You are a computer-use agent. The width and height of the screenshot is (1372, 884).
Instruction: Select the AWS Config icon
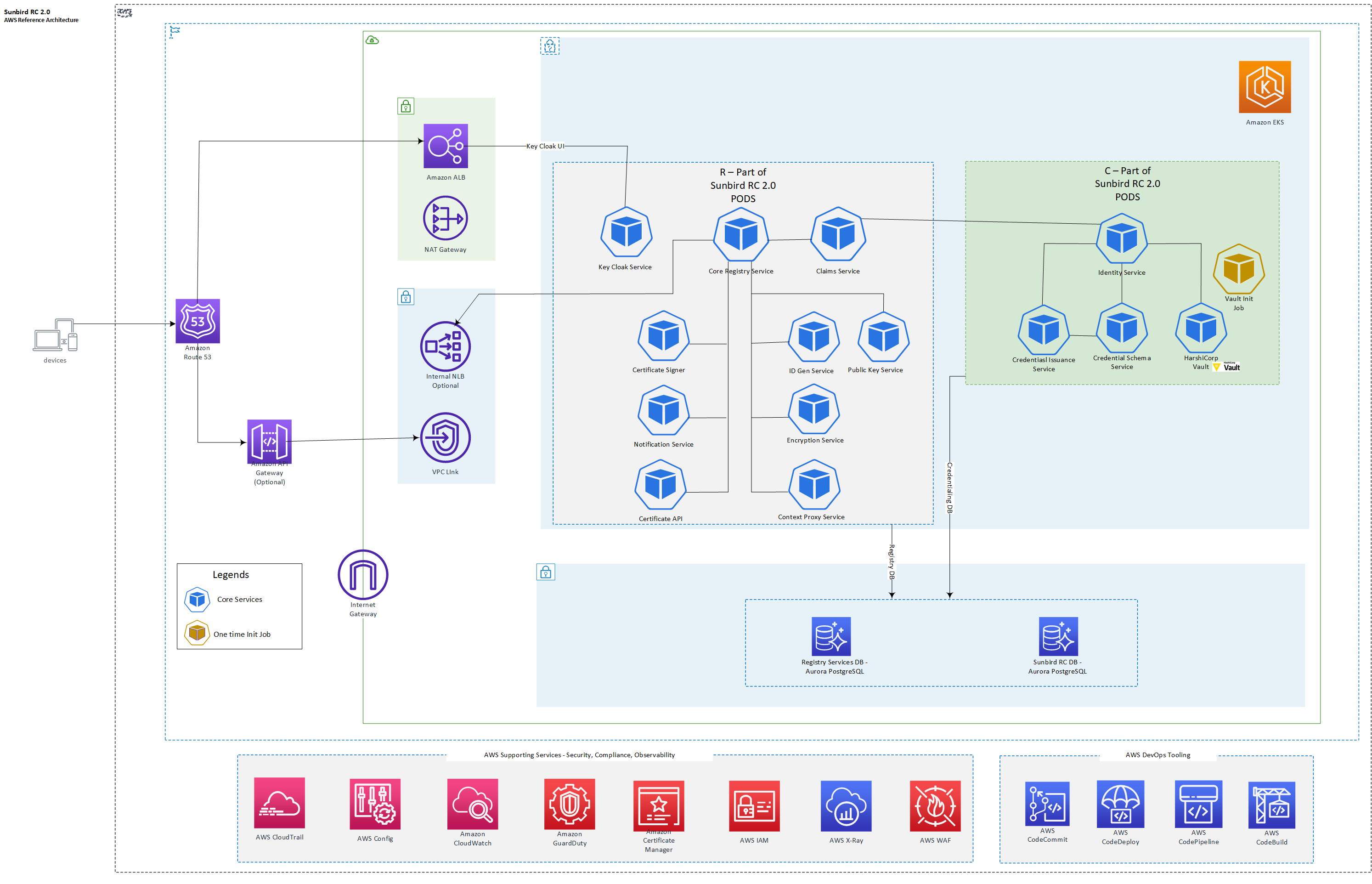[375, 804]
